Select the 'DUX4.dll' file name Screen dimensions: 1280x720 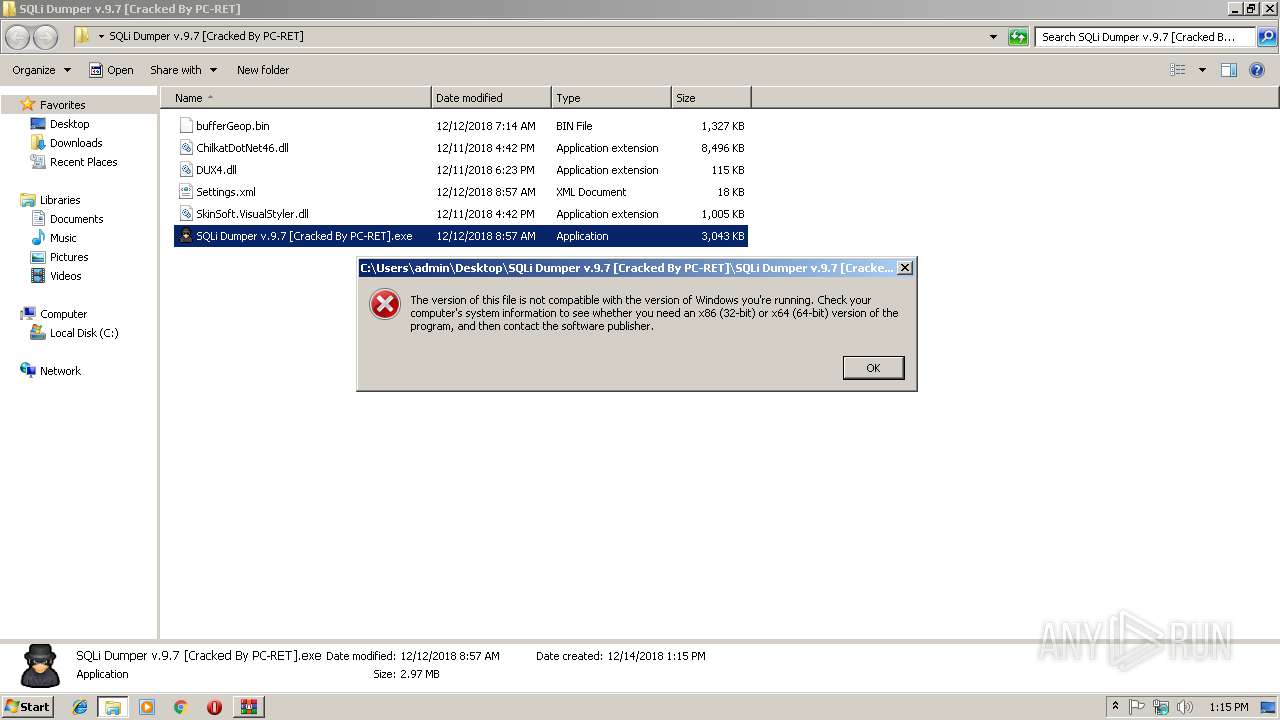coord(216,170)
